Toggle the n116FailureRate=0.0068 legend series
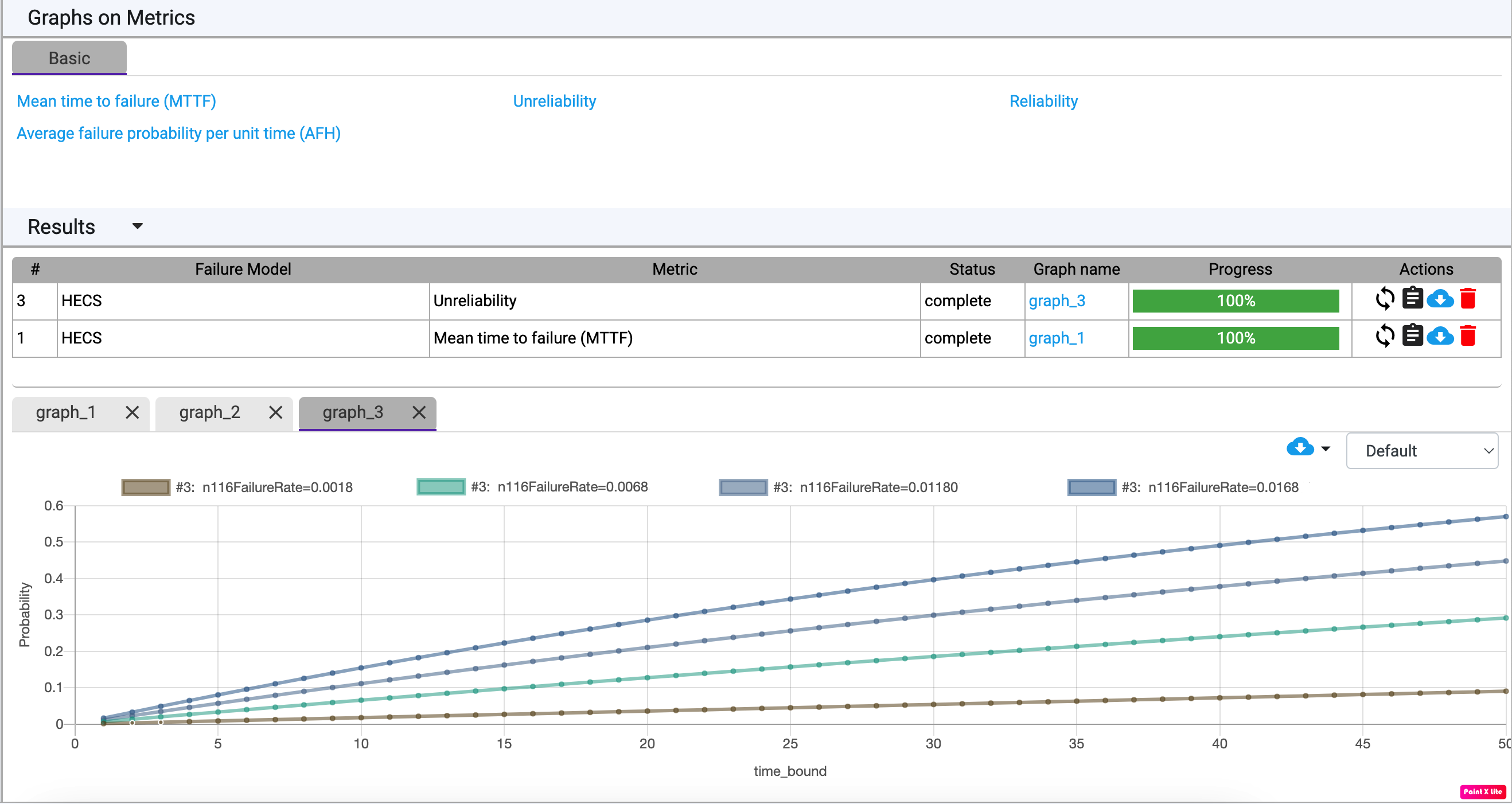 coord(532,487)
